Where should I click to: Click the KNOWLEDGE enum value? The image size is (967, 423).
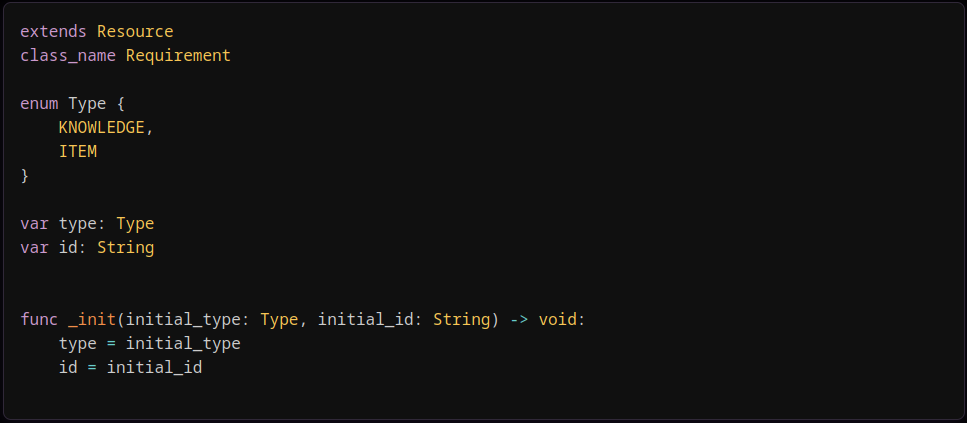(102, 128)
